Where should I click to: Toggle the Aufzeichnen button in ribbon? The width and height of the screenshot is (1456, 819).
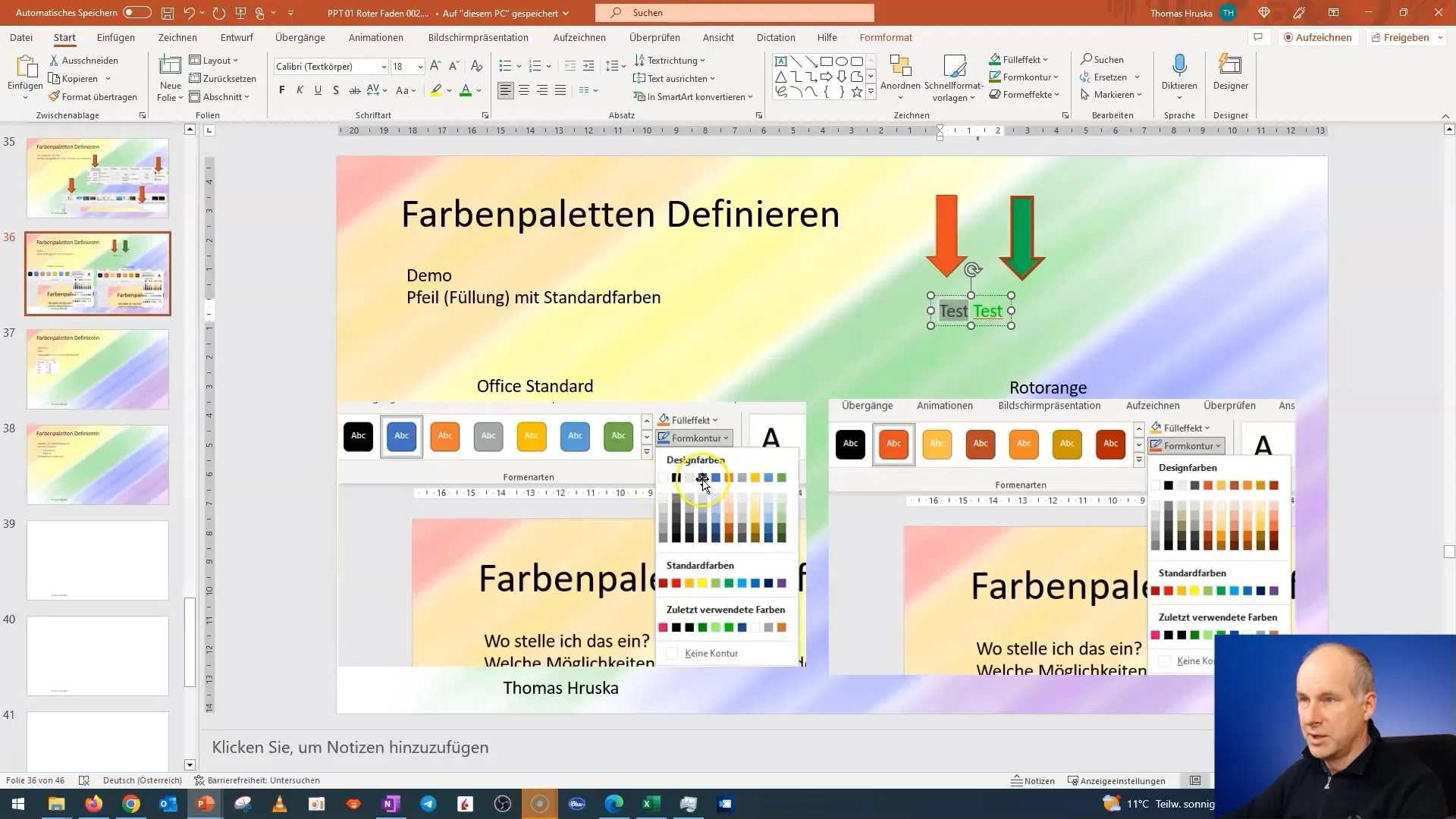click(x=1319, y=37)
